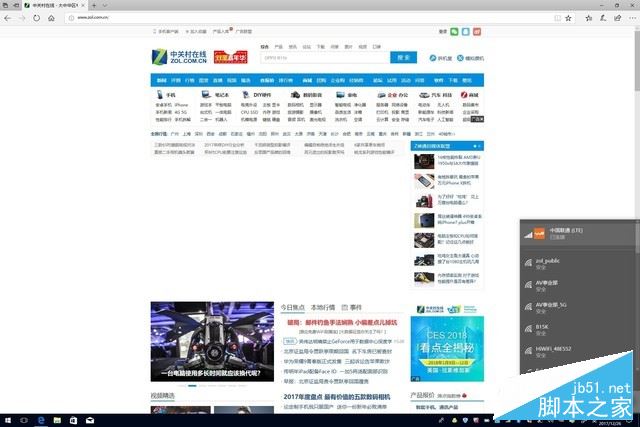Click the blue square icon beside WeChat
Image resolution: width=640 pixels, height=427 pixels.
point(465,31)
